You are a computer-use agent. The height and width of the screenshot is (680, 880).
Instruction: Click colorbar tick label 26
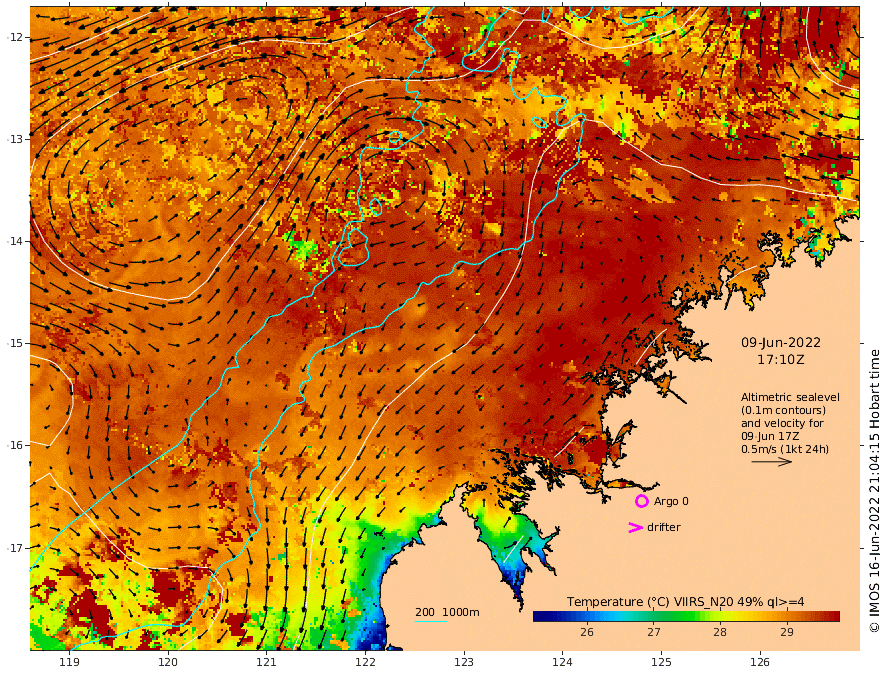[586, 632]
